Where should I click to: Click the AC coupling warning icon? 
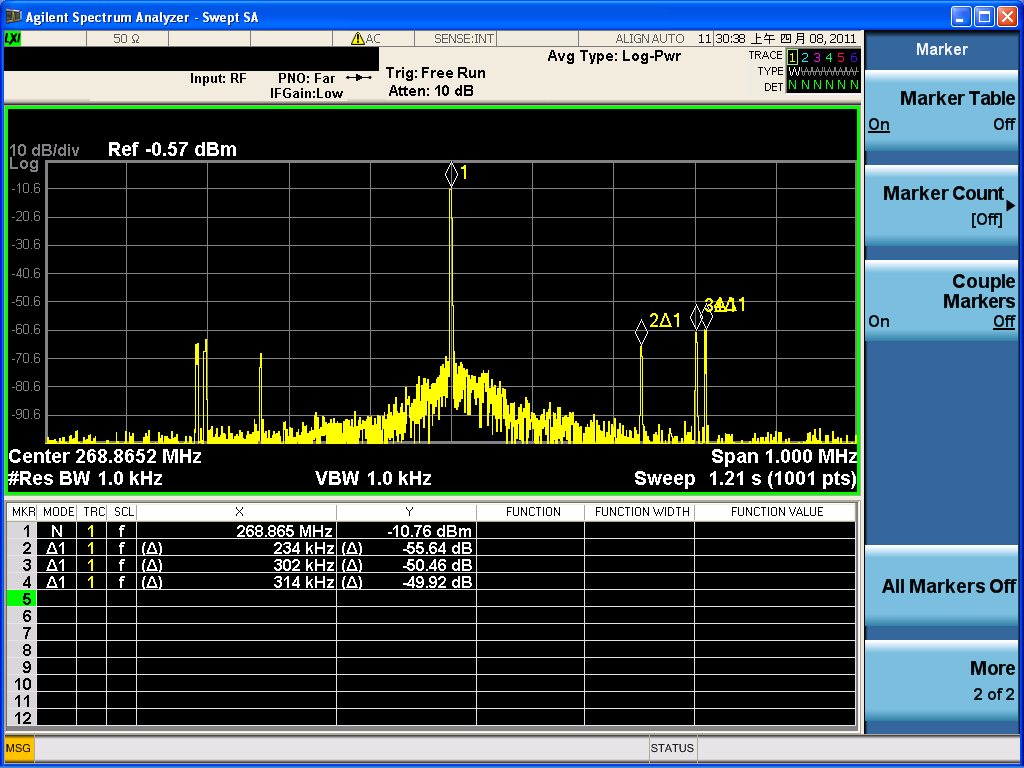click(358, 39)
